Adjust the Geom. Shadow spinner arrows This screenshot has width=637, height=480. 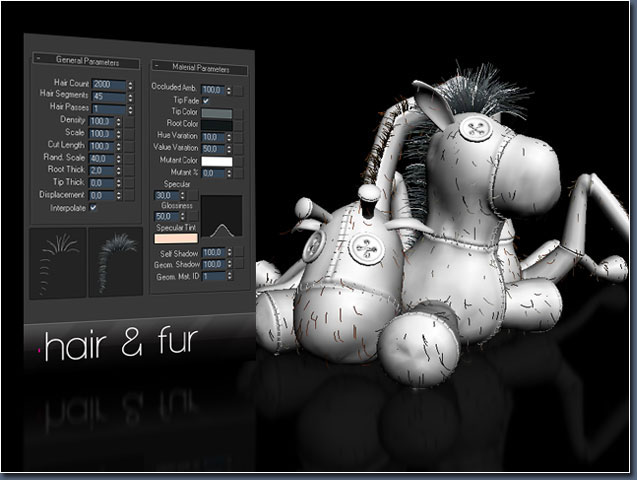tap(230, 264)
